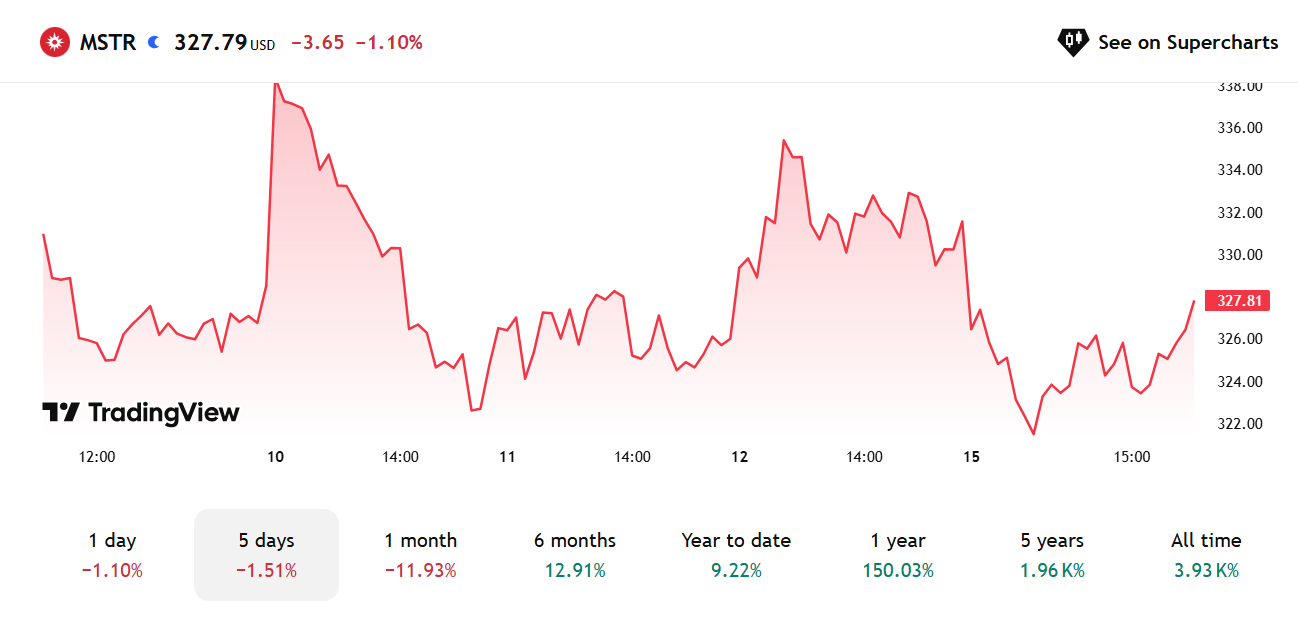Switch to the 1 month tab
Image resolution: width=1298 pixels, height=620 pixels.
pyautogui.click(x=421, y=555)
